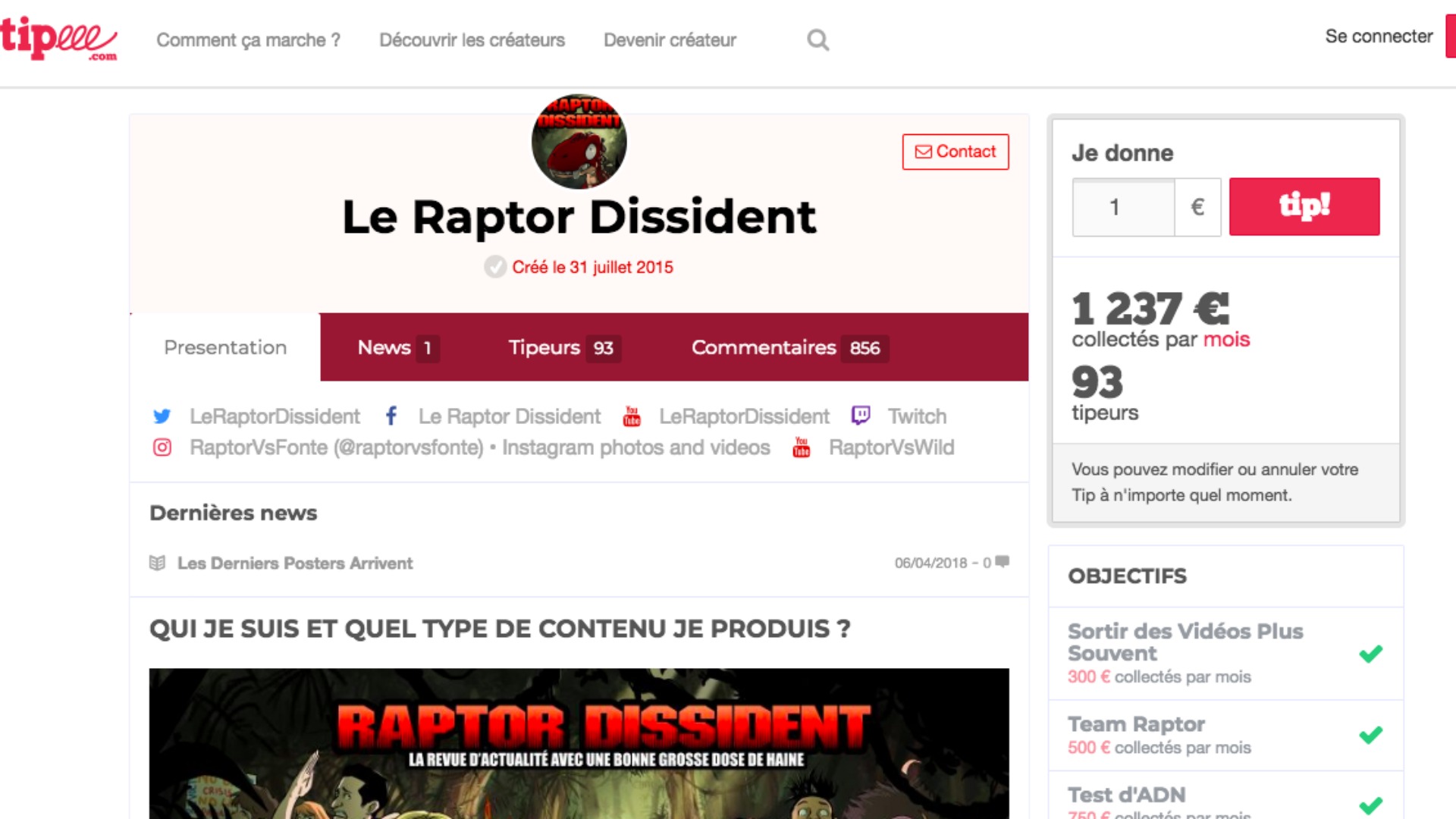Click YouTube icon beside RaptorVsWild
Viewport: 1456px width, 819px height.
tap(802, 447)
